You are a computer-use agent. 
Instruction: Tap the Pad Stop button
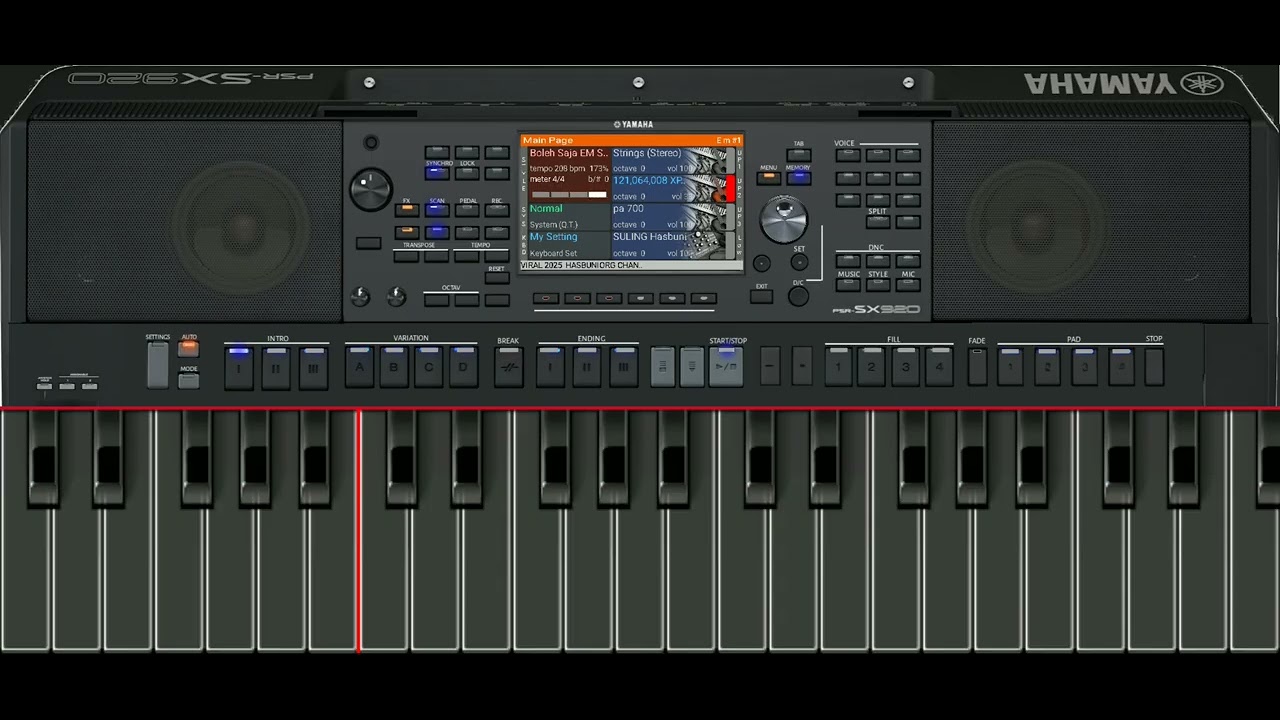pyautogui.click(x=1154, y=367)
